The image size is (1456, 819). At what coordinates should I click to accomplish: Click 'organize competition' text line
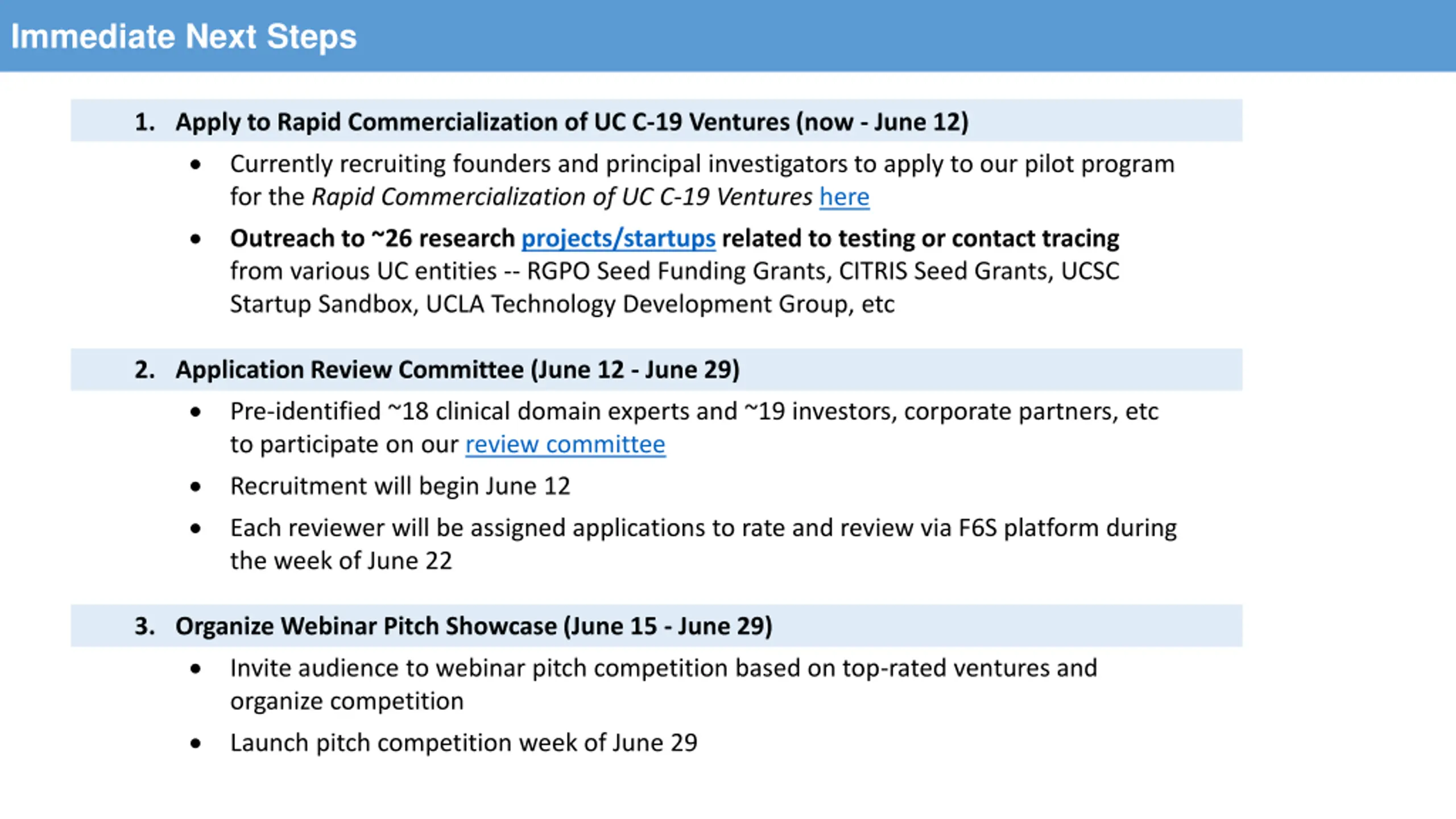tap(347, 701)
